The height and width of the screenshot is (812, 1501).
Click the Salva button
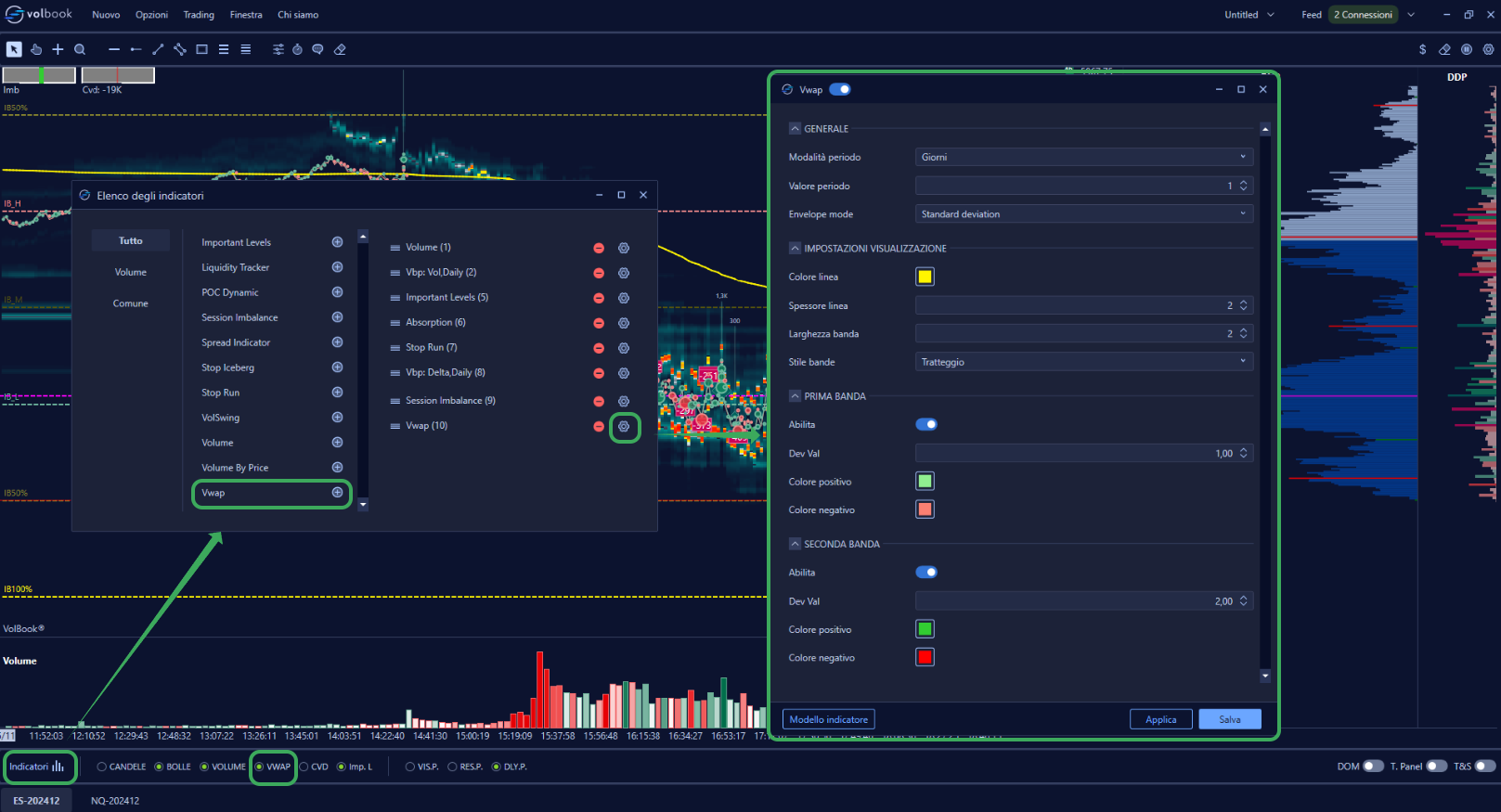tap(1230, 719)
